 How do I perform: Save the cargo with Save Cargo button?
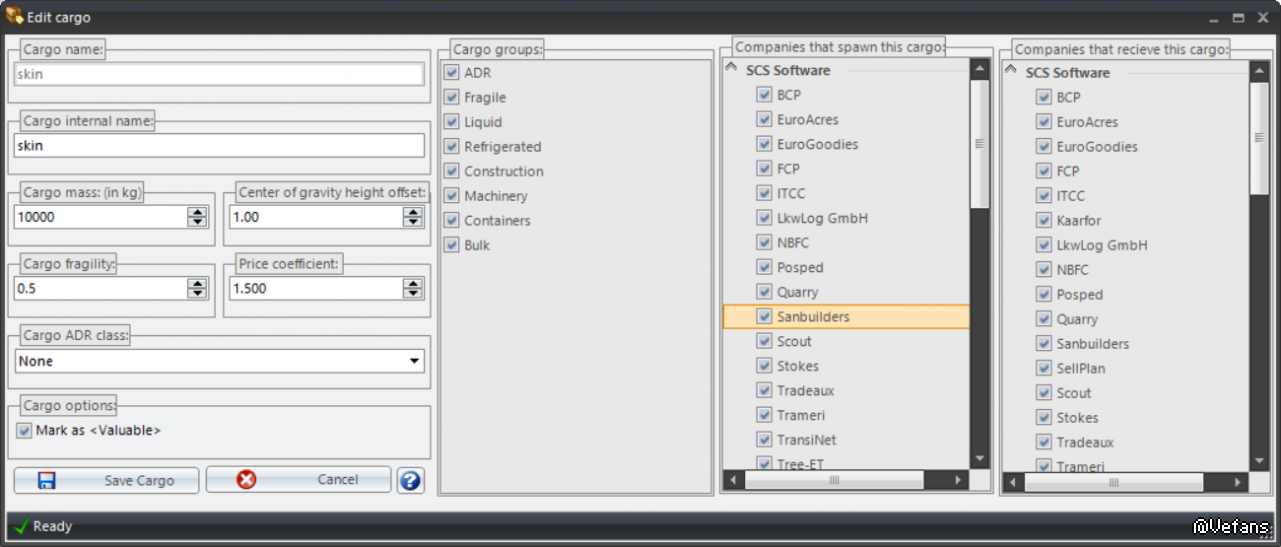pyautogui.click(x=106, y=480)
